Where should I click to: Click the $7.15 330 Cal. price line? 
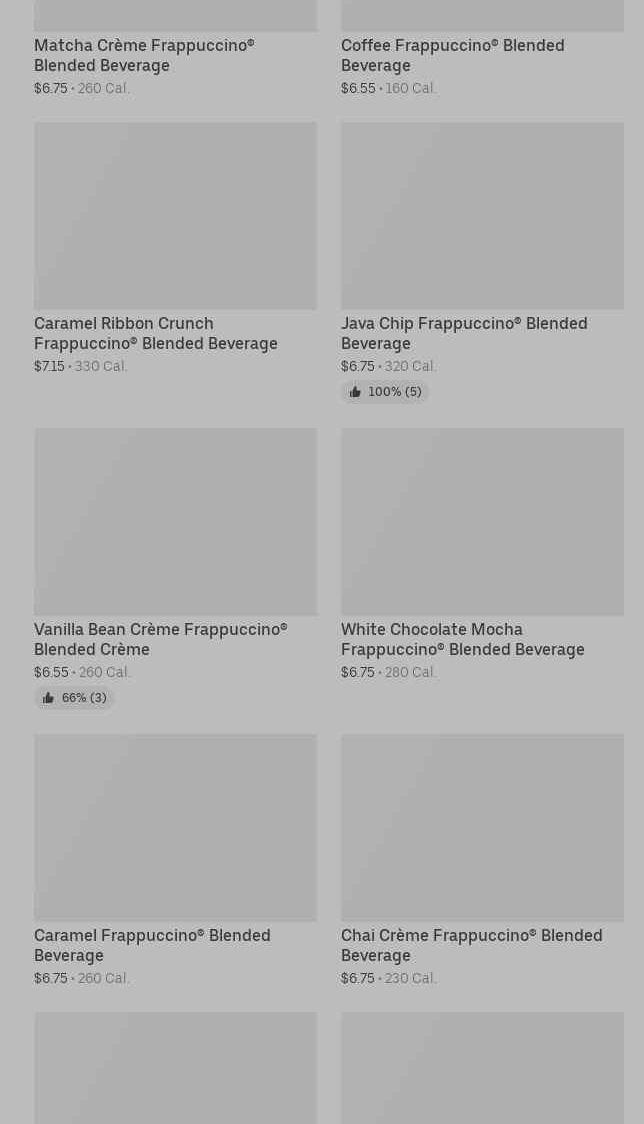click(81, 366)
